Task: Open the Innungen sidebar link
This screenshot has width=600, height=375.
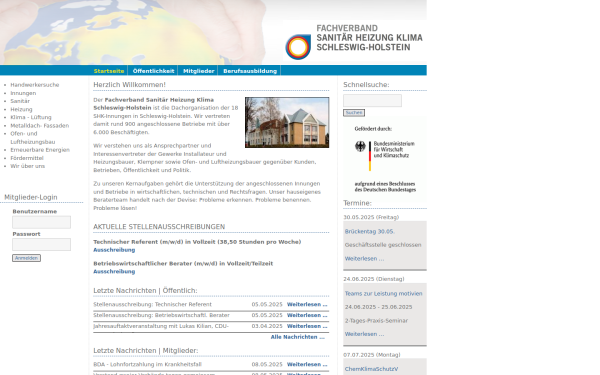Action: [23, 93]
